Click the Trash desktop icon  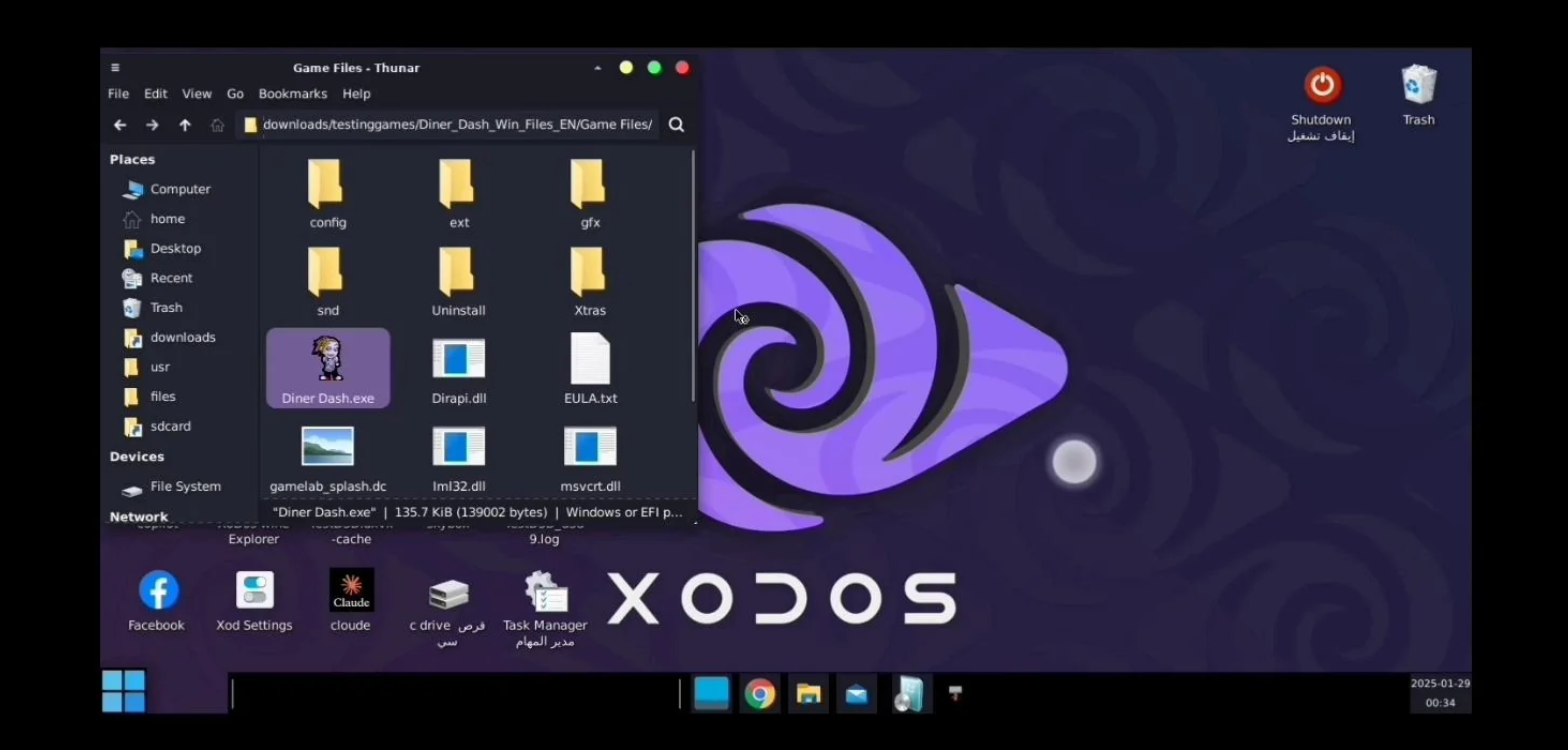tap(1418, 96)
